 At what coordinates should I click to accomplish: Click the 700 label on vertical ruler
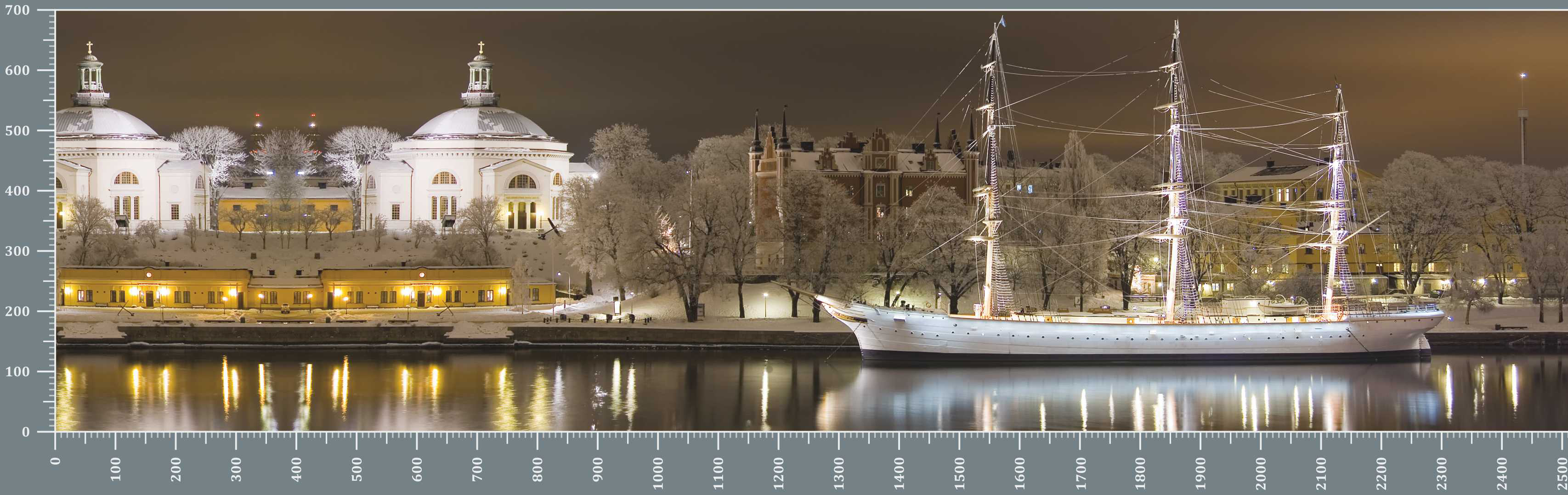[17, 11]
